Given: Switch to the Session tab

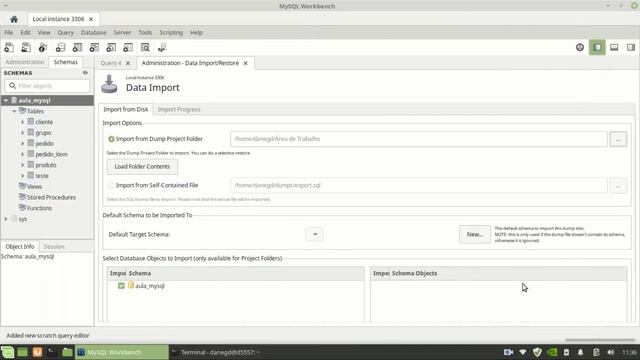Looking at the screenshot, I should pyautogui.click(x=54, y=247).
